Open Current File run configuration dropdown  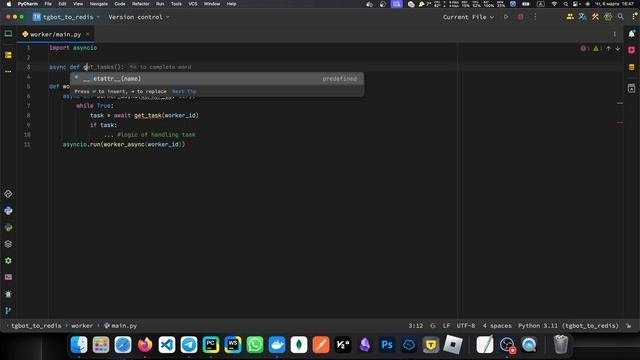[x=468, y=17]
